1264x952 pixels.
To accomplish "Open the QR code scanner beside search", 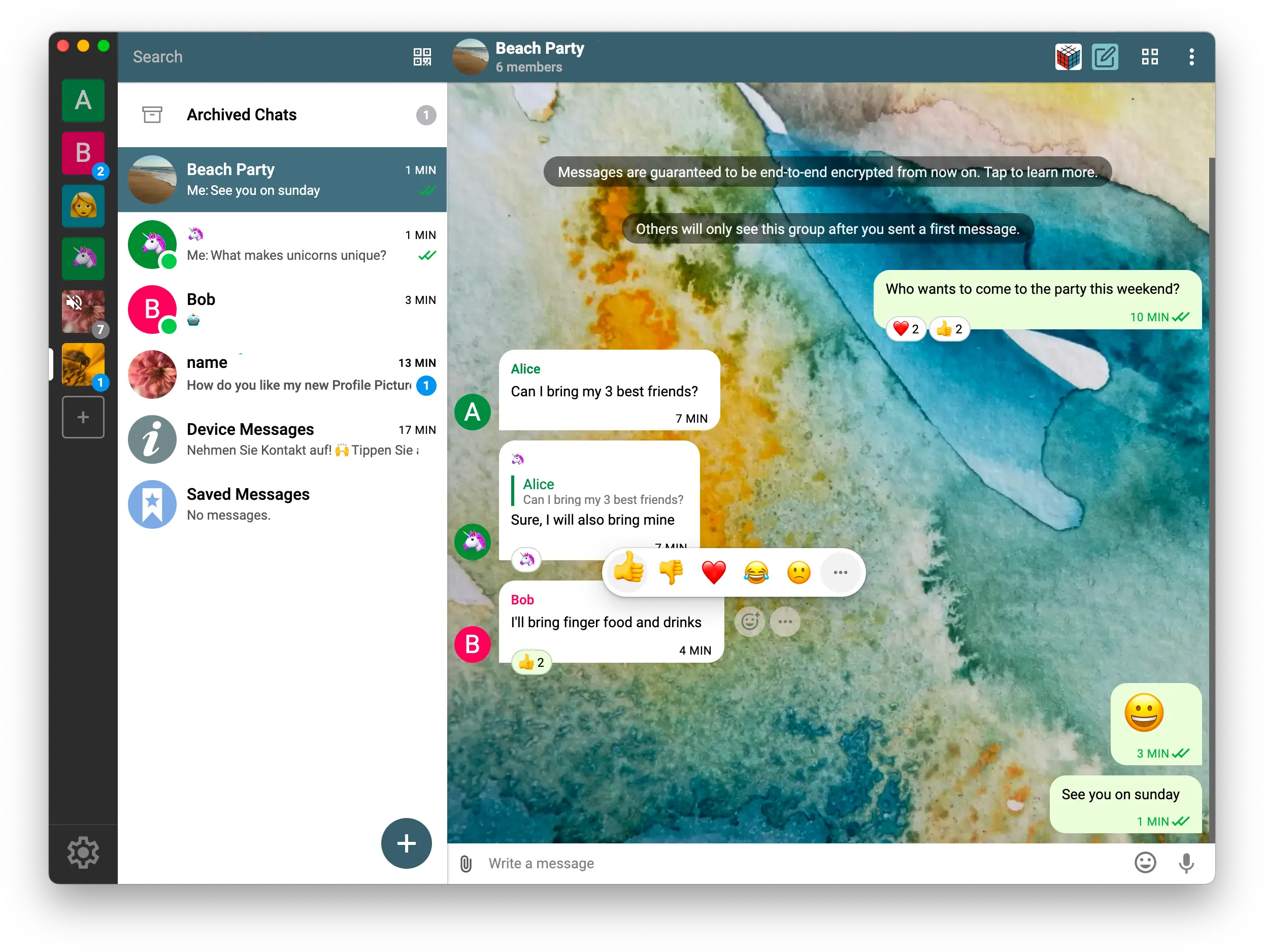I will [x=422, y=56].
